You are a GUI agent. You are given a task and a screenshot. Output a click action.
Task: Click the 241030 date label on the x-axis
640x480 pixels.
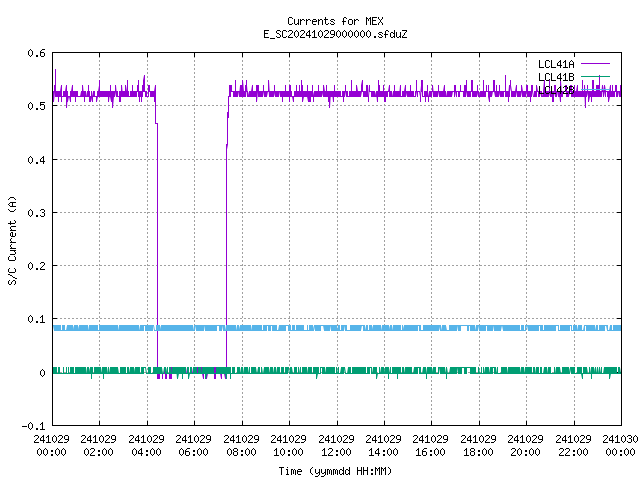(620, 439)
